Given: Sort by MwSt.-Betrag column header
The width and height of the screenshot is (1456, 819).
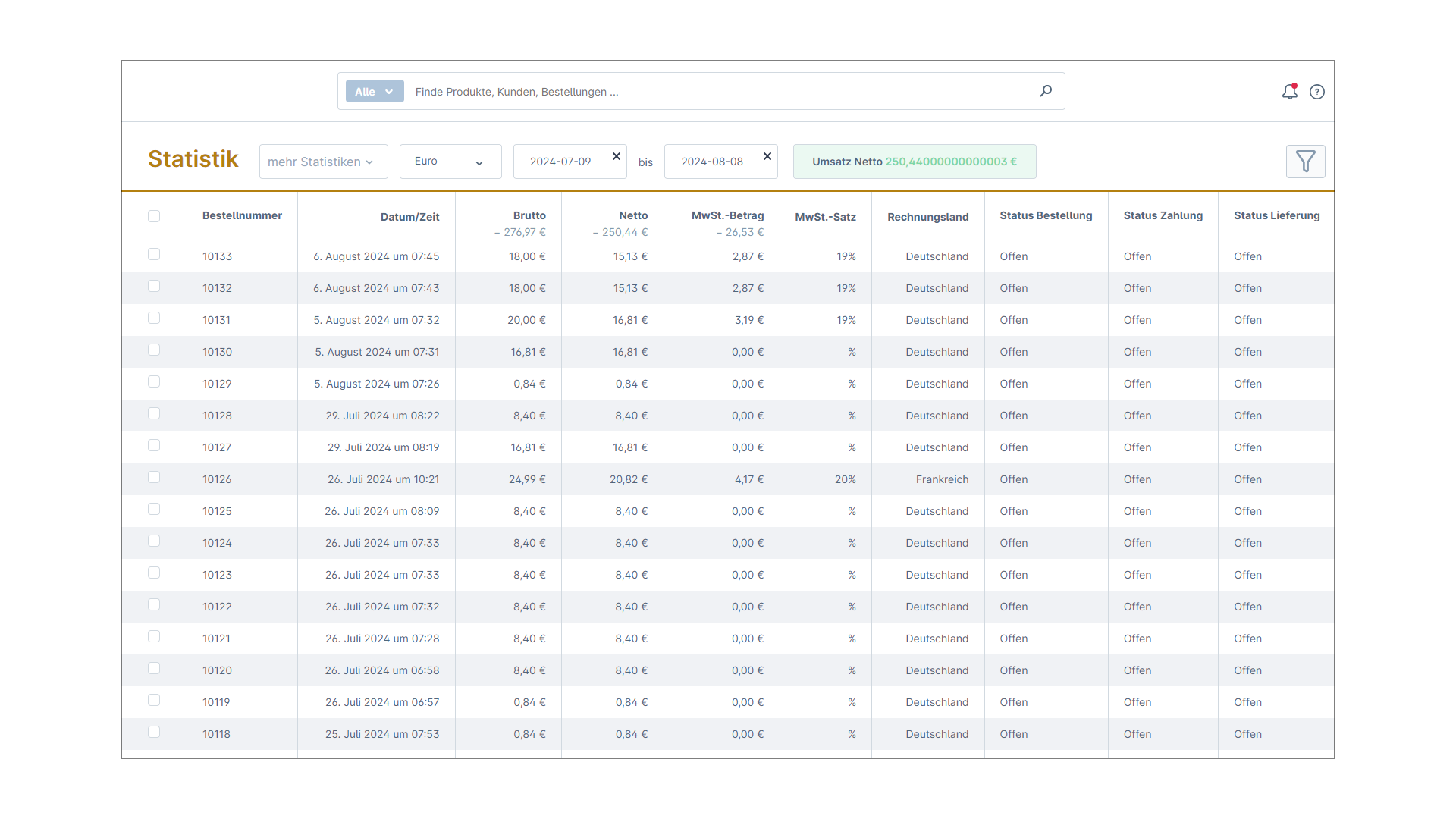Looking at the screenshot, I should [727, 215].
